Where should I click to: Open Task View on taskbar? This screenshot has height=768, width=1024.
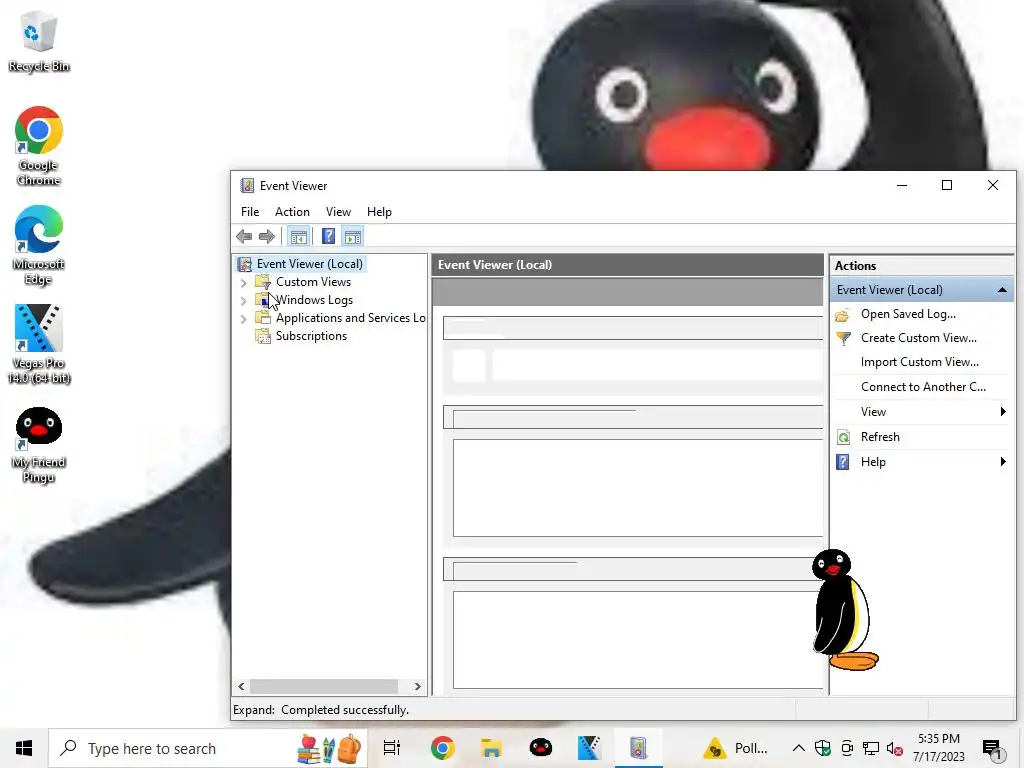[x=392, y=748]
